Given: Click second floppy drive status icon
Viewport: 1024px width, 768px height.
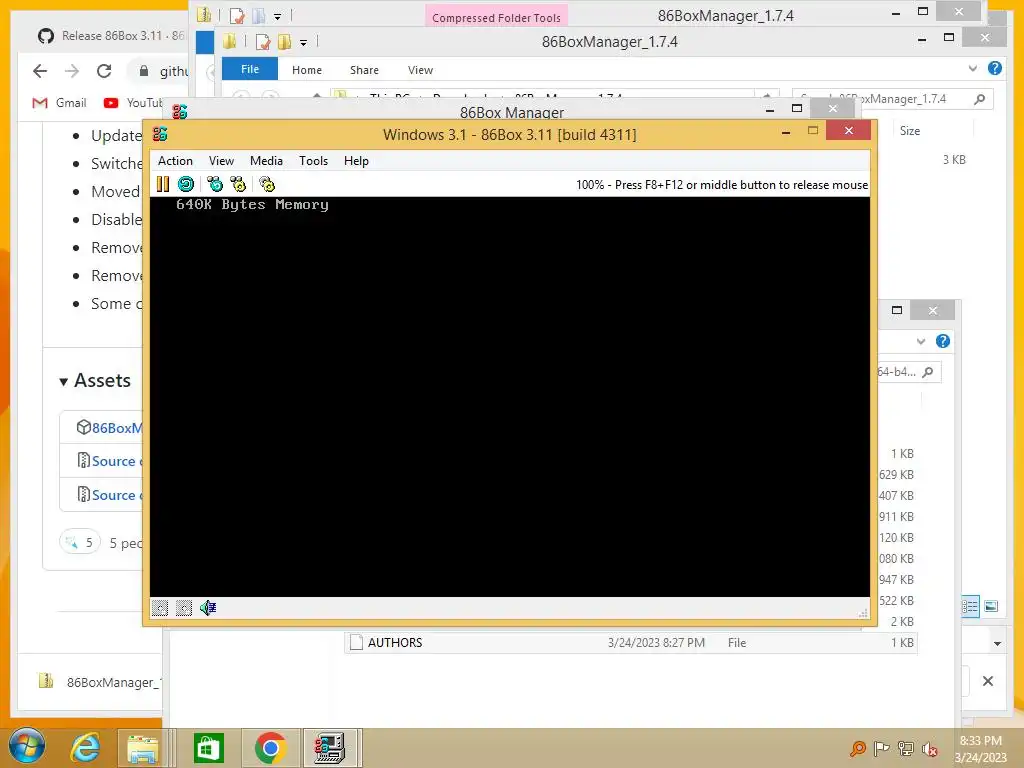Looking at the screenshot, I should [x=184, y=608].
